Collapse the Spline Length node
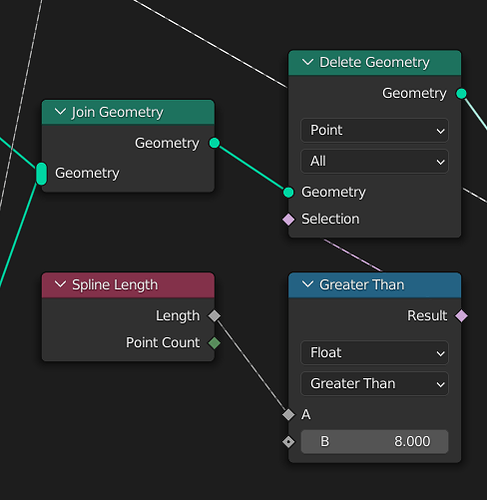The height and width of the screenshot is (500, 487). pyautogui.click(x=60, y=284)
